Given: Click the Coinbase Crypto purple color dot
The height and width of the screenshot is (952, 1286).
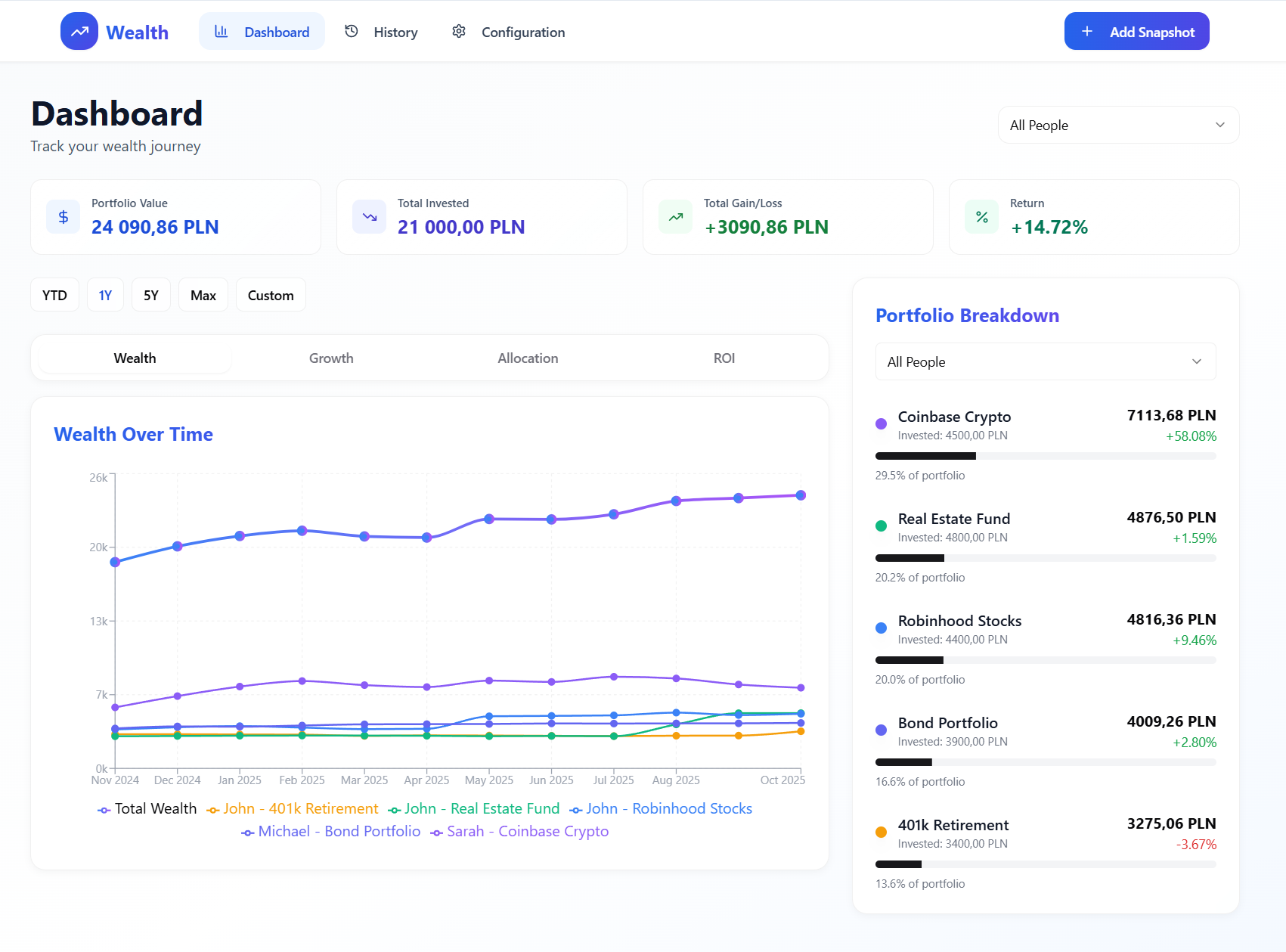Looking at the screenshot, I should [881, 423].
